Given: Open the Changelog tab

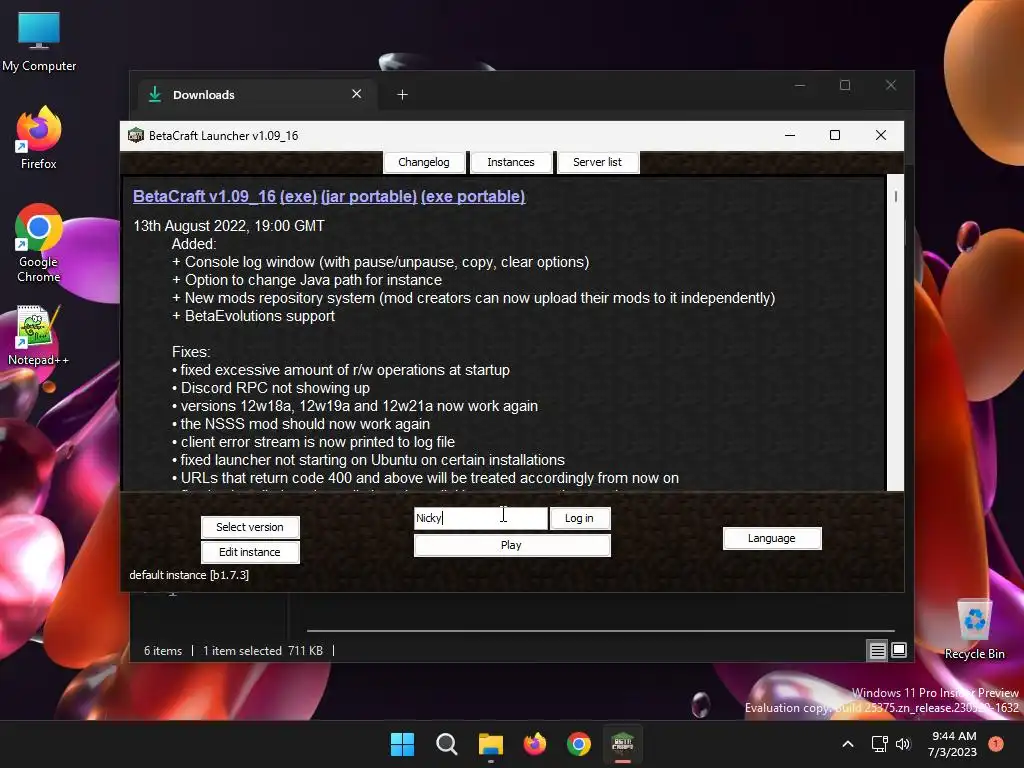Looking at the screenshot, I should 424,162.
